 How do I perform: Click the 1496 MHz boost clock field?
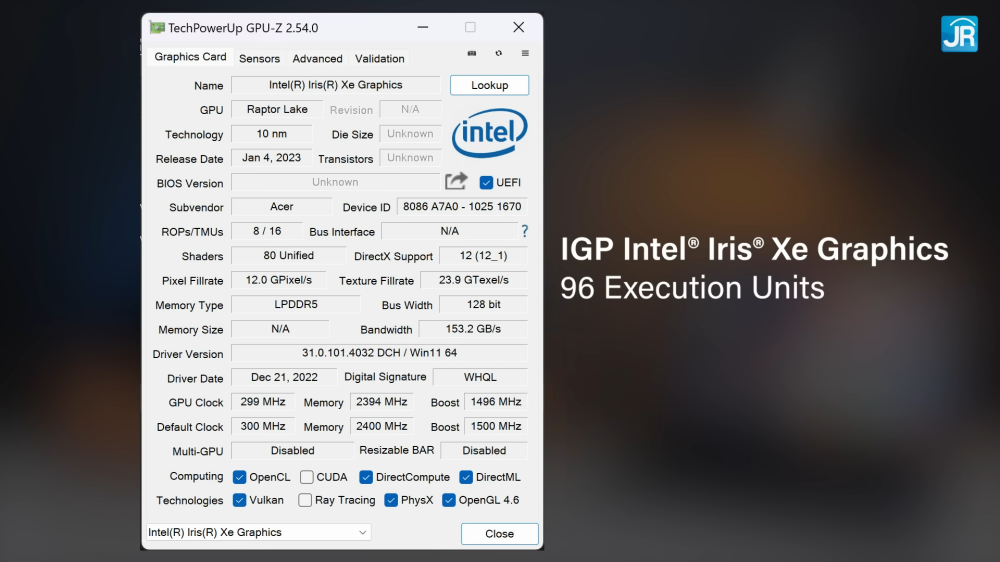pyautogui.click(x=496, y=402)
